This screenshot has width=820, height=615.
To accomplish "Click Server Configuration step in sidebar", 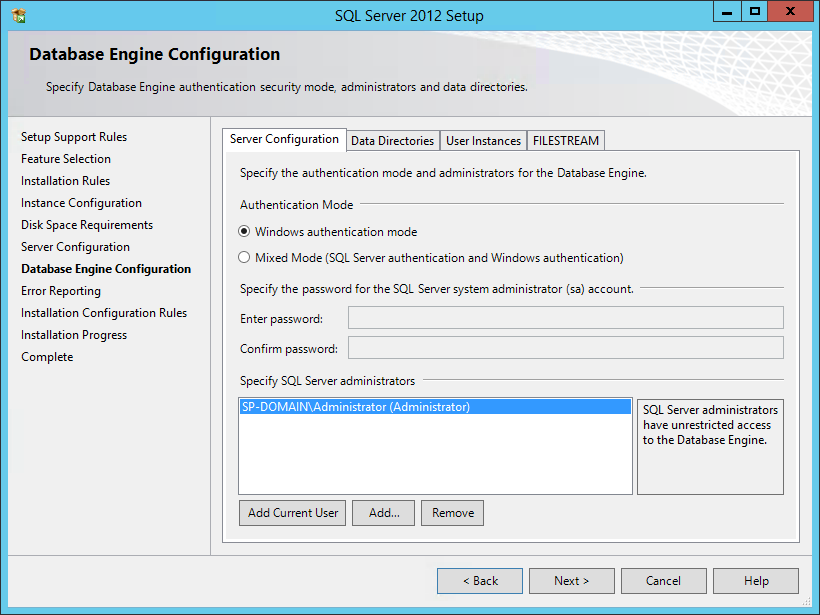I will [75, 247].
